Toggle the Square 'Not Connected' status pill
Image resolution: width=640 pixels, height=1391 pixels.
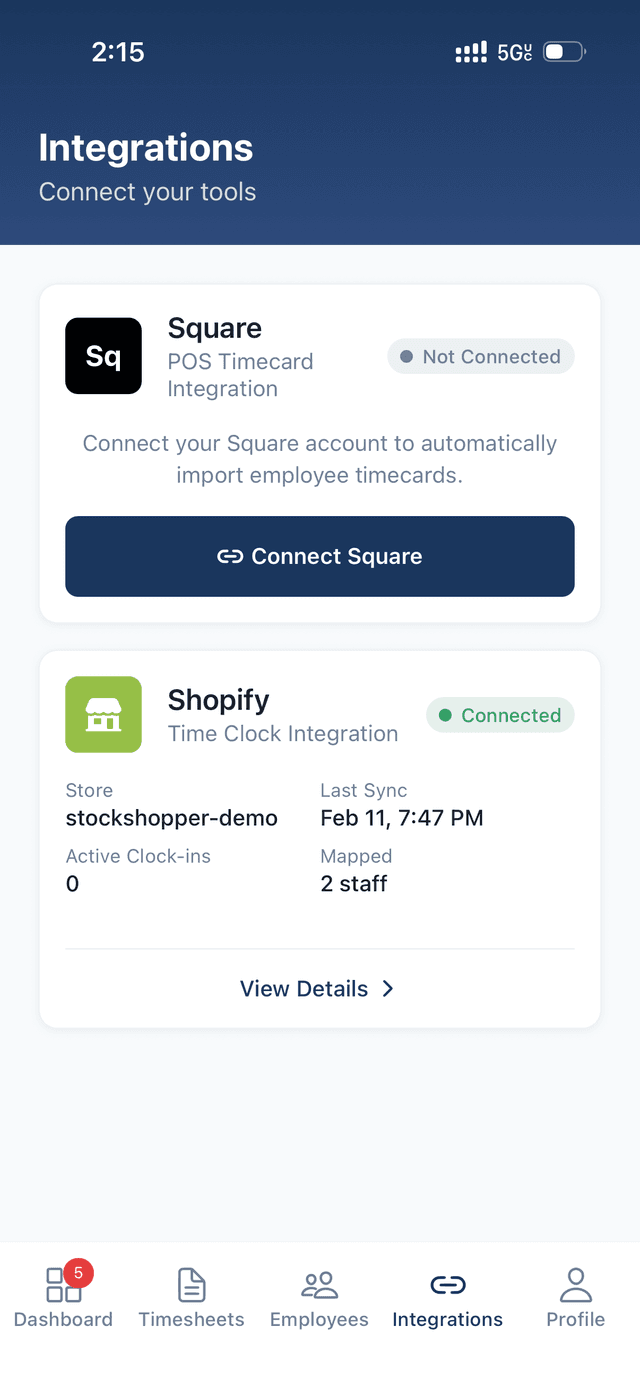click(x=481, y=356)
